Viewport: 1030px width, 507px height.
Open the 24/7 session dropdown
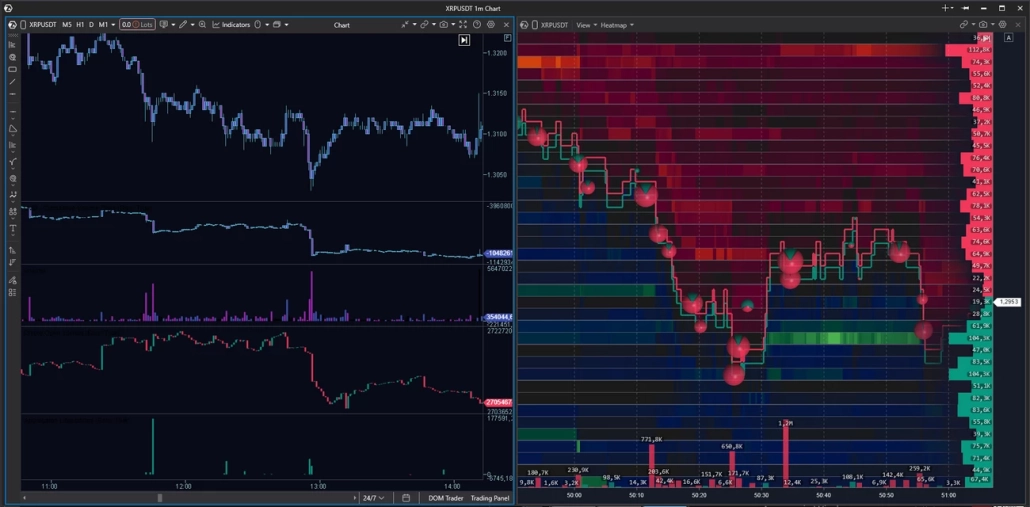point(374,498)
